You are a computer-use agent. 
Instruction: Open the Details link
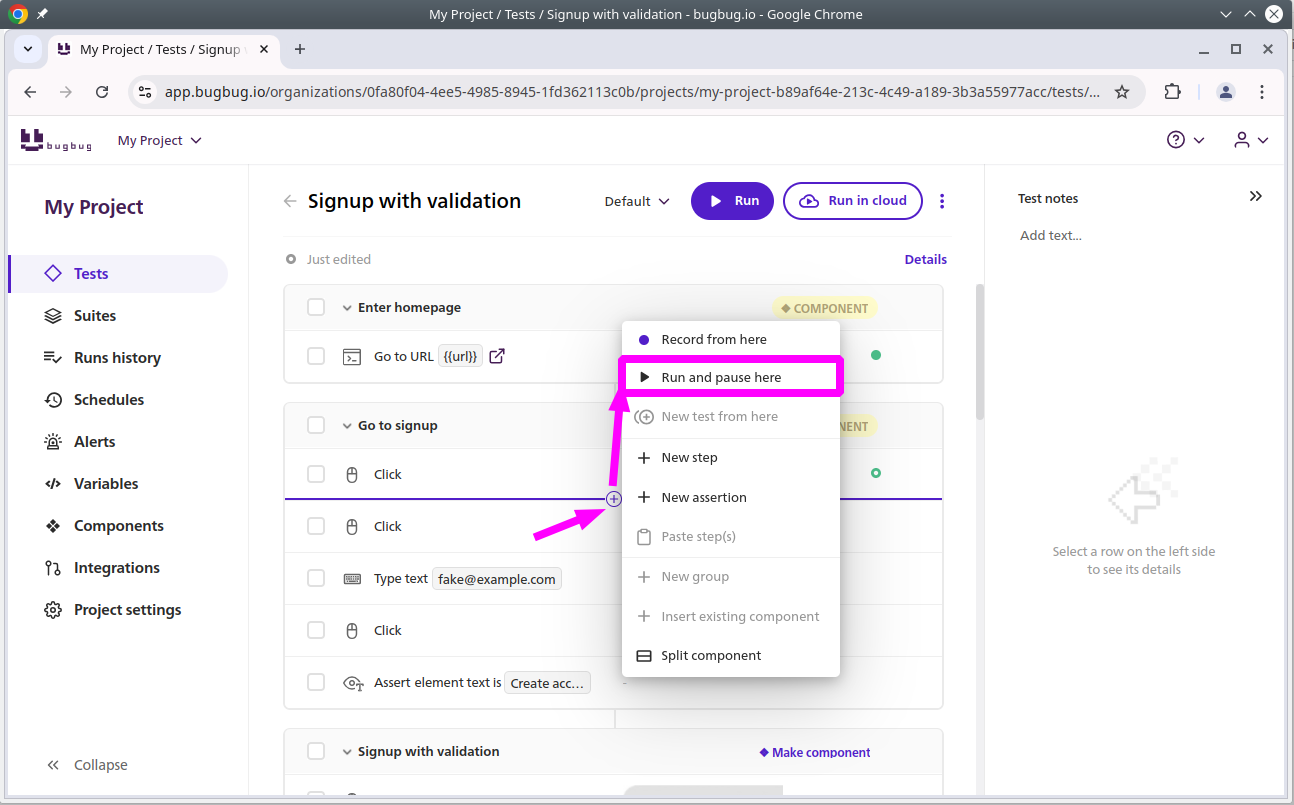(x=925, y=259)
